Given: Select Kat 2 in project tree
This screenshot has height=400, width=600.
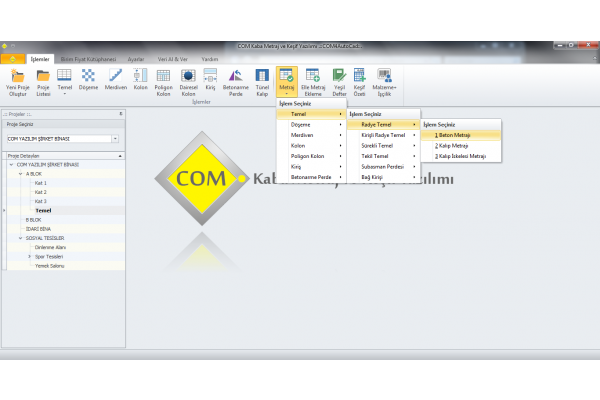Looking at the screenshot, I should [x=41, y=192].
